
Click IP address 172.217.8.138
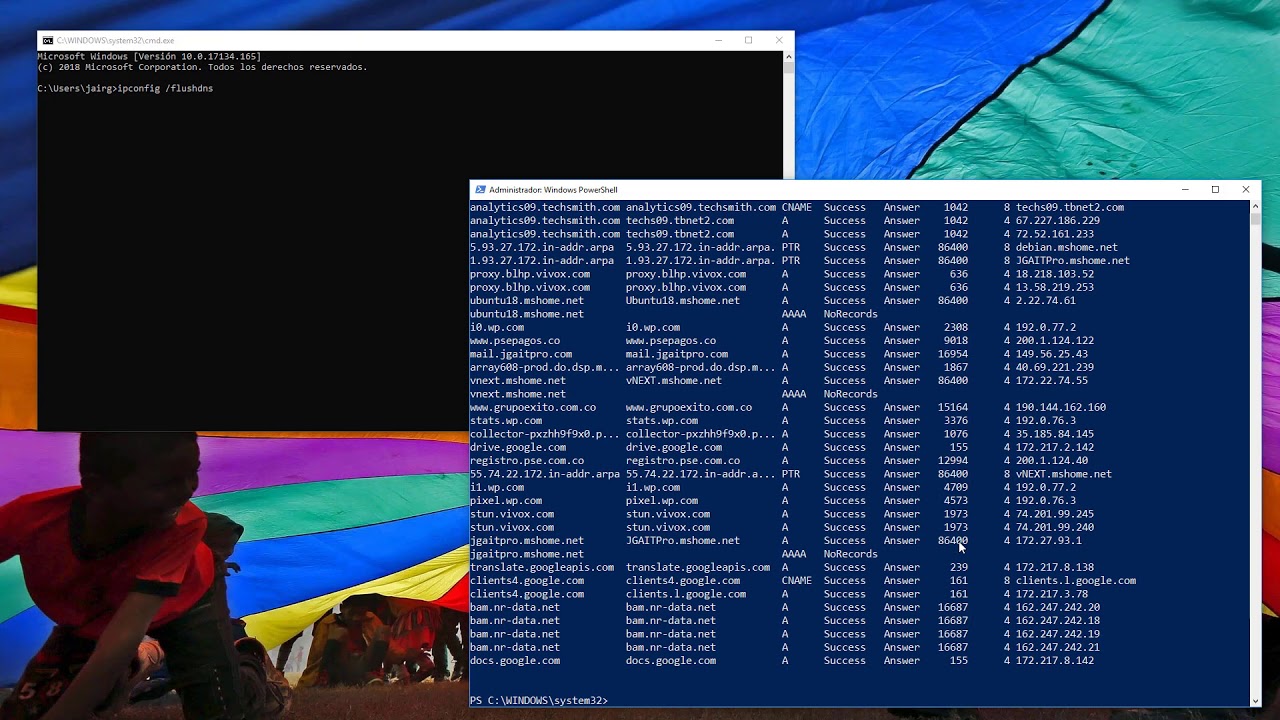[1055, 567]
